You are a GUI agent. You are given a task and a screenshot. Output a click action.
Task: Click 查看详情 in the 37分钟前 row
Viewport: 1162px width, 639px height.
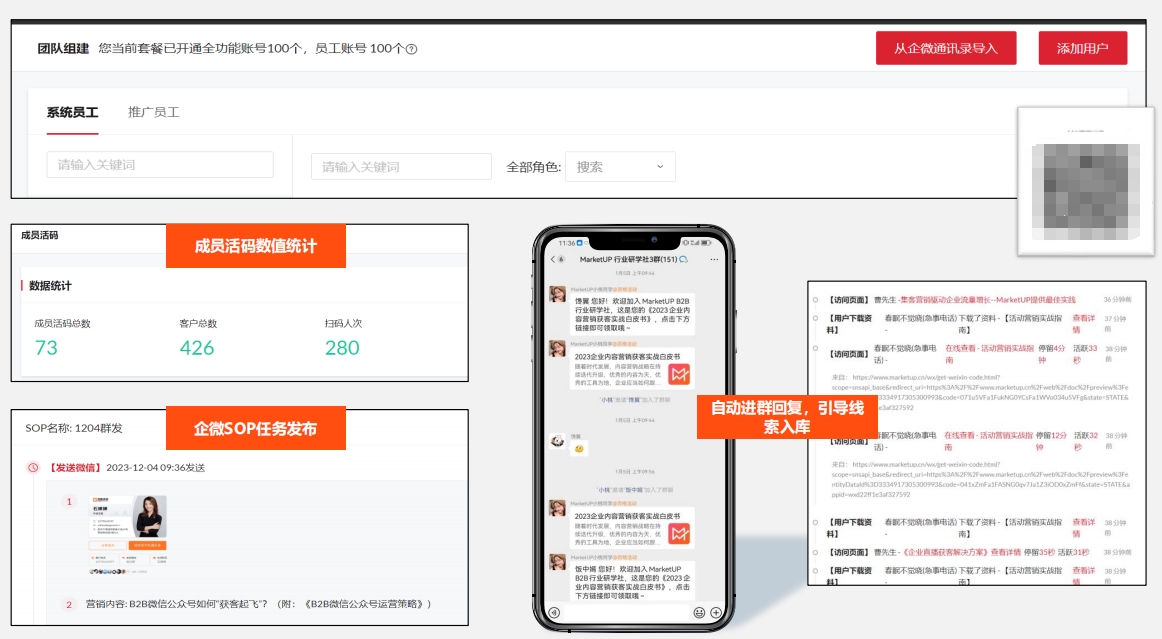1083,323
